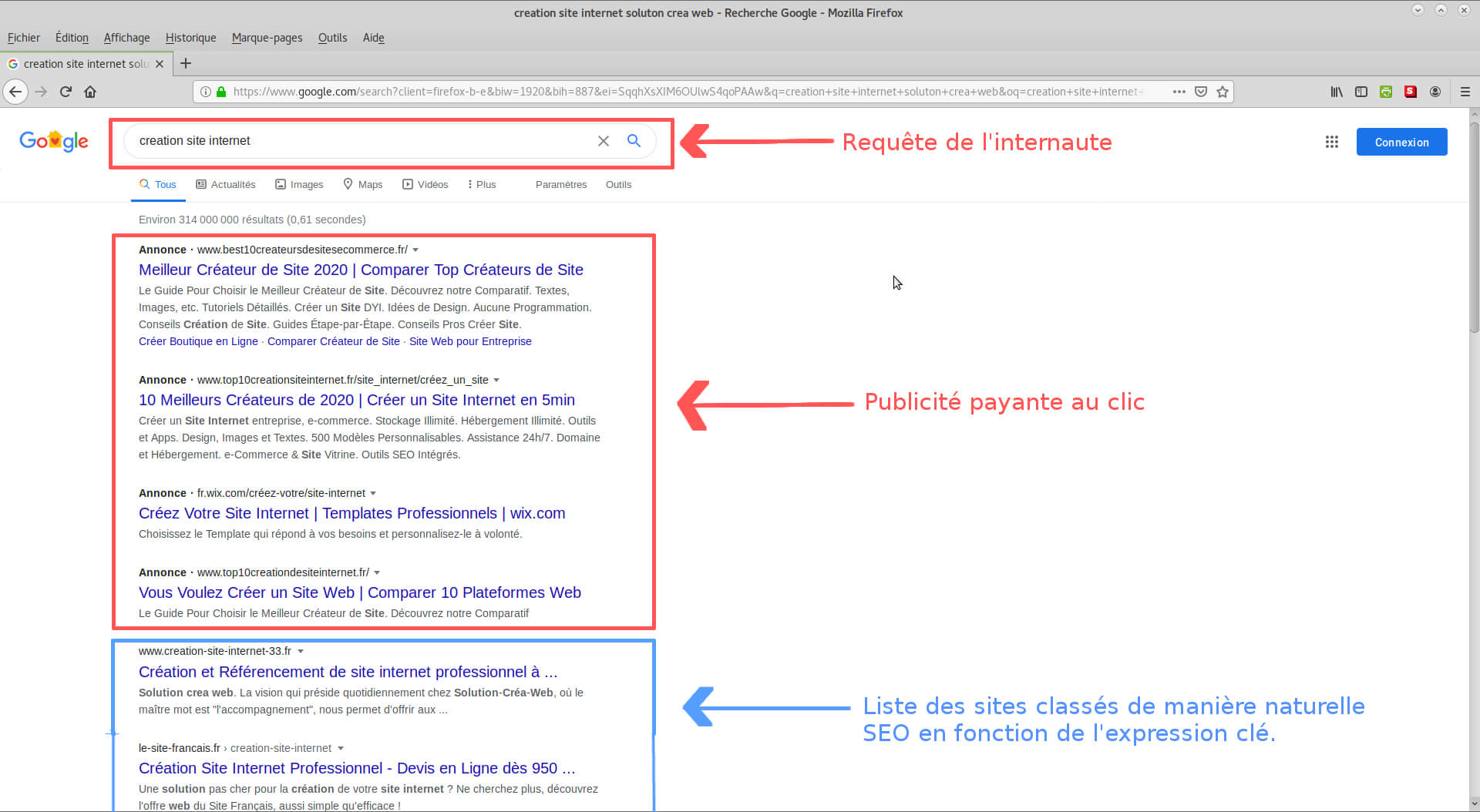Viewport: 1480px width, 812px height.
Task: Open the Firefox account icon
Action: coord(1435,92)
